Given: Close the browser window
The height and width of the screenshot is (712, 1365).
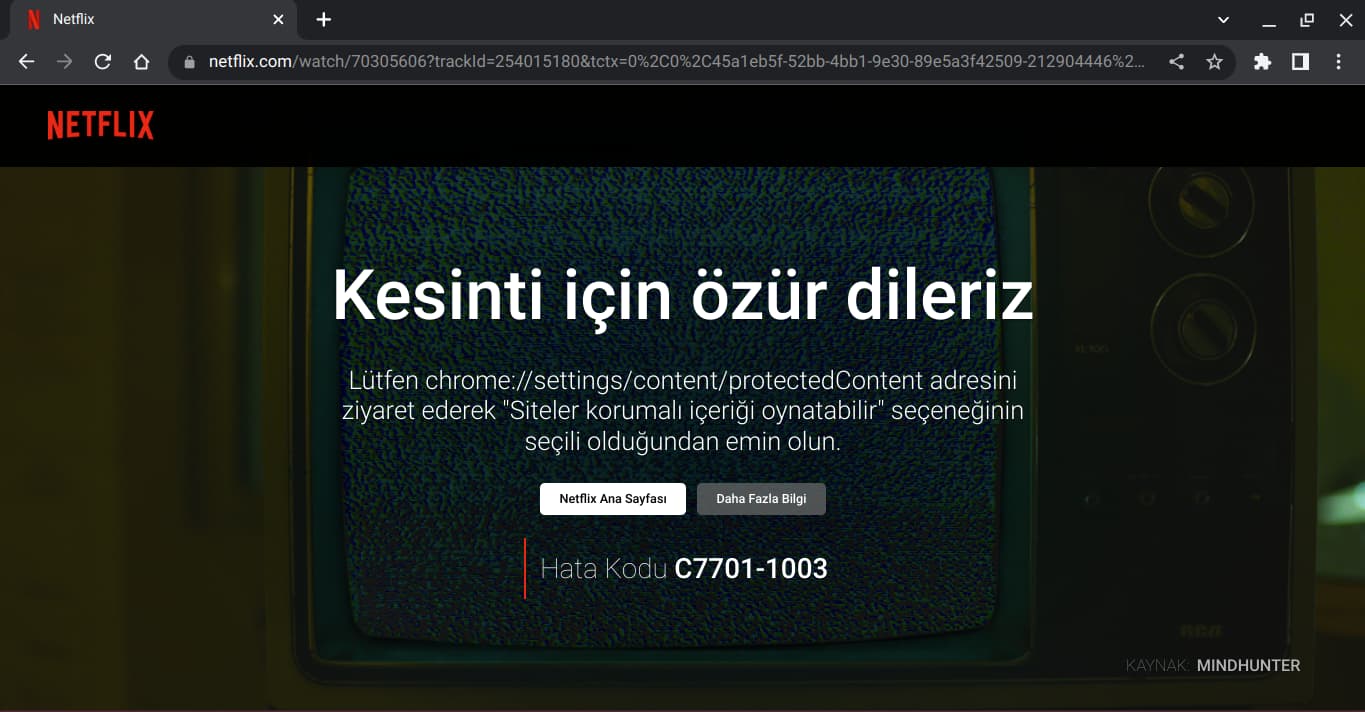Looking at the screenshot, I should click(x=1345, y=19).
